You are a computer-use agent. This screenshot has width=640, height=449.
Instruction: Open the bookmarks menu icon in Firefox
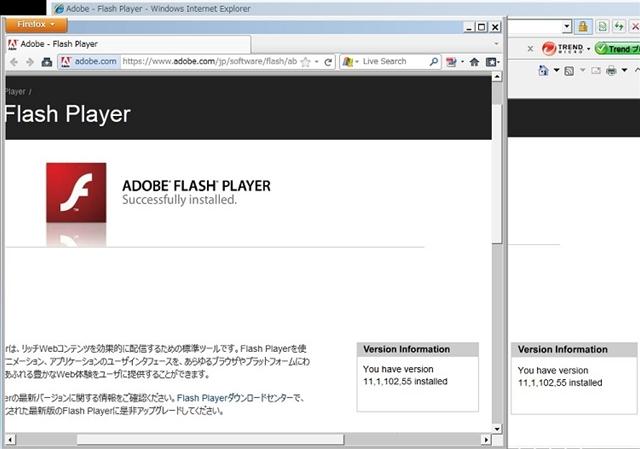coord(492,62)
